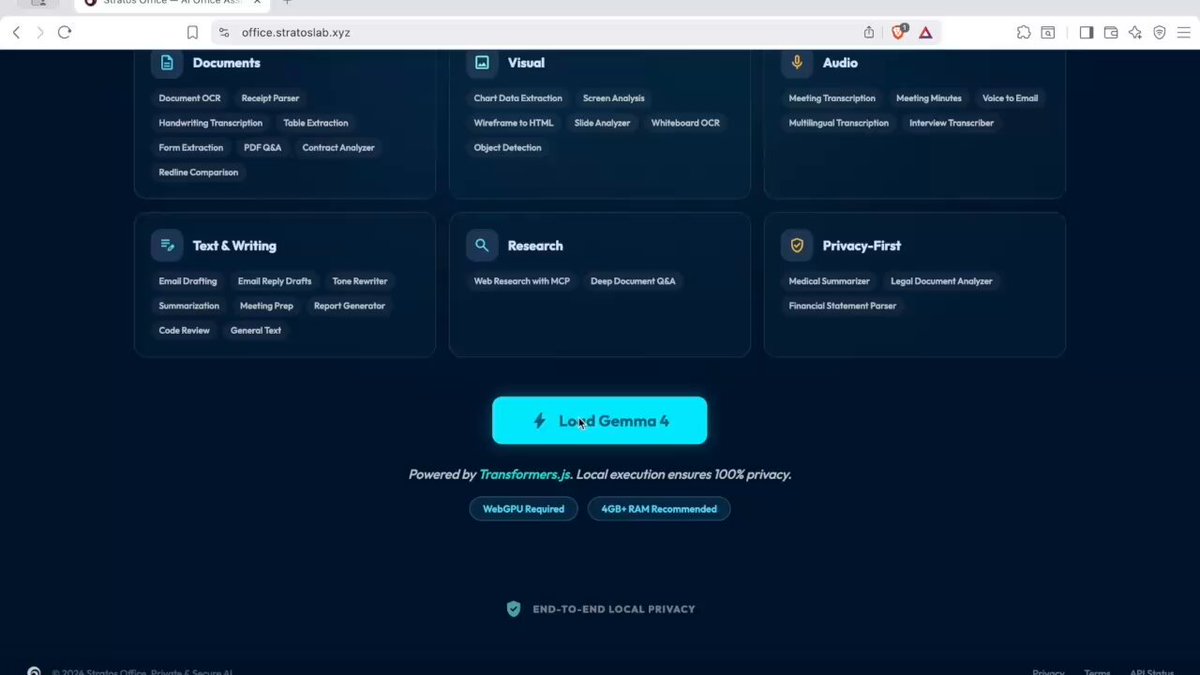Choose Web Research with MCP tag
The width and height of the screenshot is (1200, 675).
tap(521, 281)
